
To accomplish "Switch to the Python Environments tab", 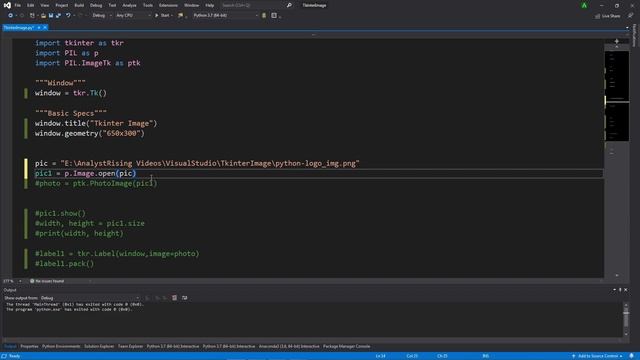I will [61, 347].
